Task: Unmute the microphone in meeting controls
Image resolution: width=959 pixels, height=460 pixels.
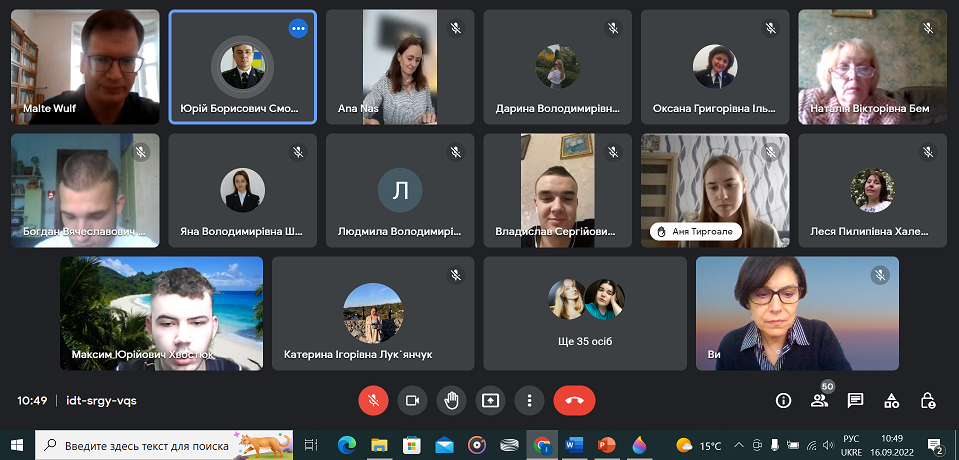Action: (x=373, y=400)
